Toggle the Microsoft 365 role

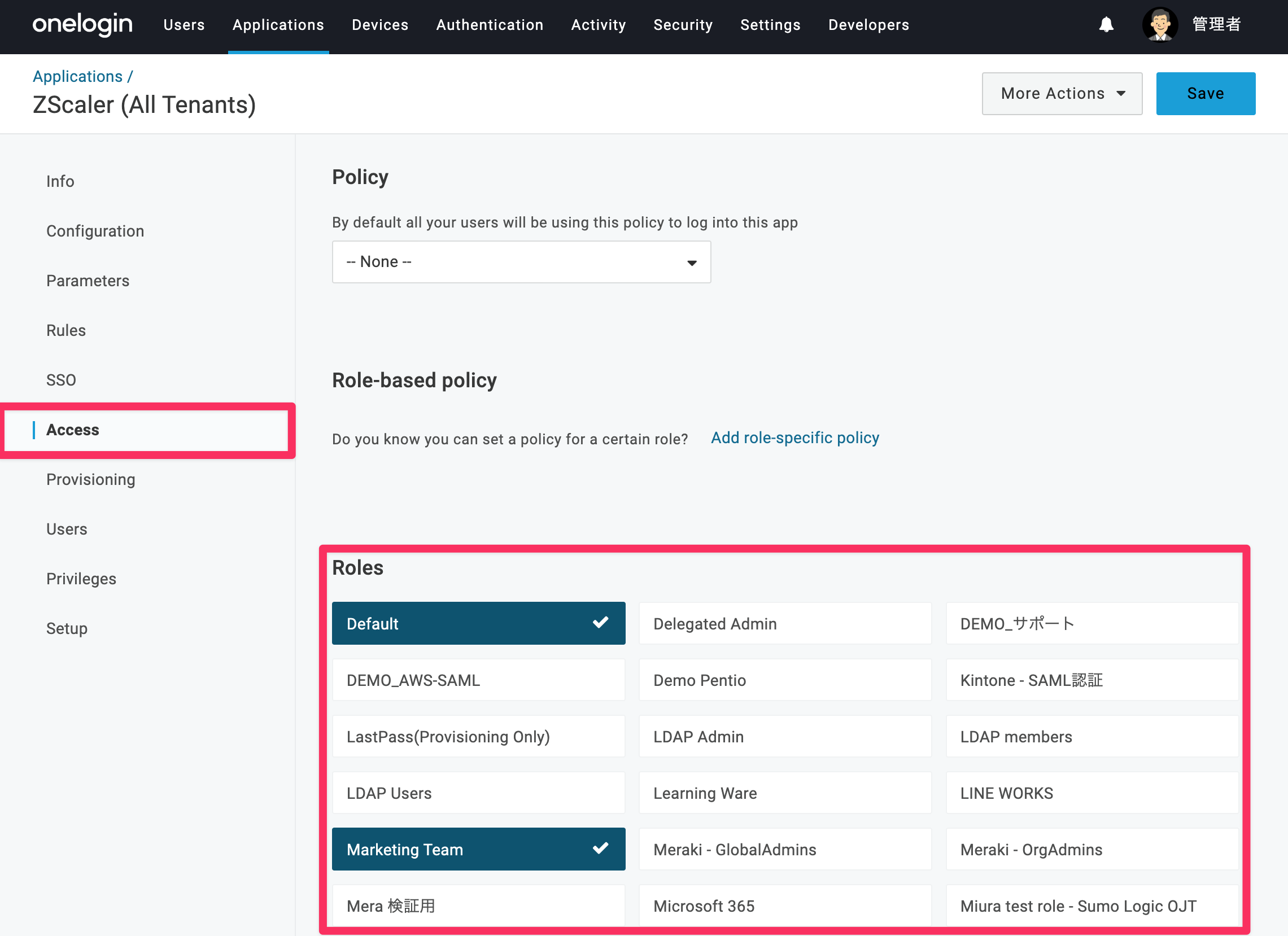[785, 906]
